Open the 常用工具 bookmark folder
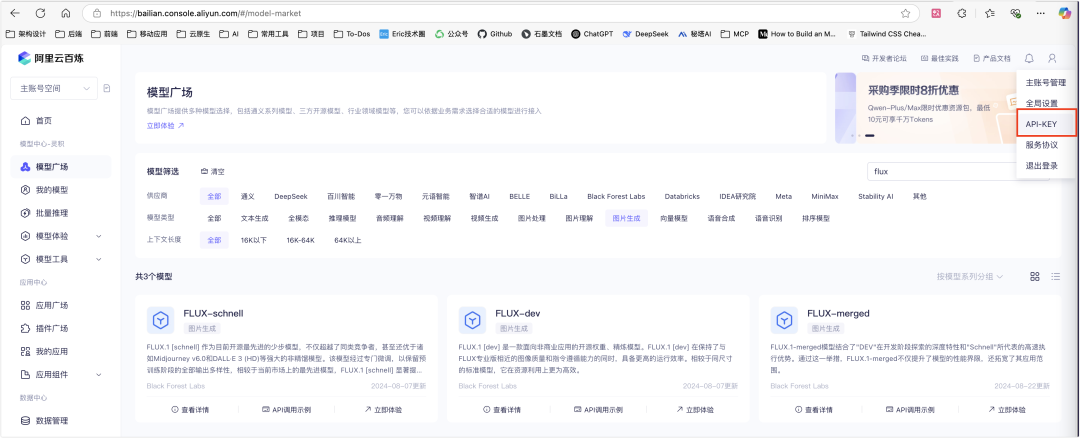The height and width of the screenshot is (438, 1080). (269, 33)
